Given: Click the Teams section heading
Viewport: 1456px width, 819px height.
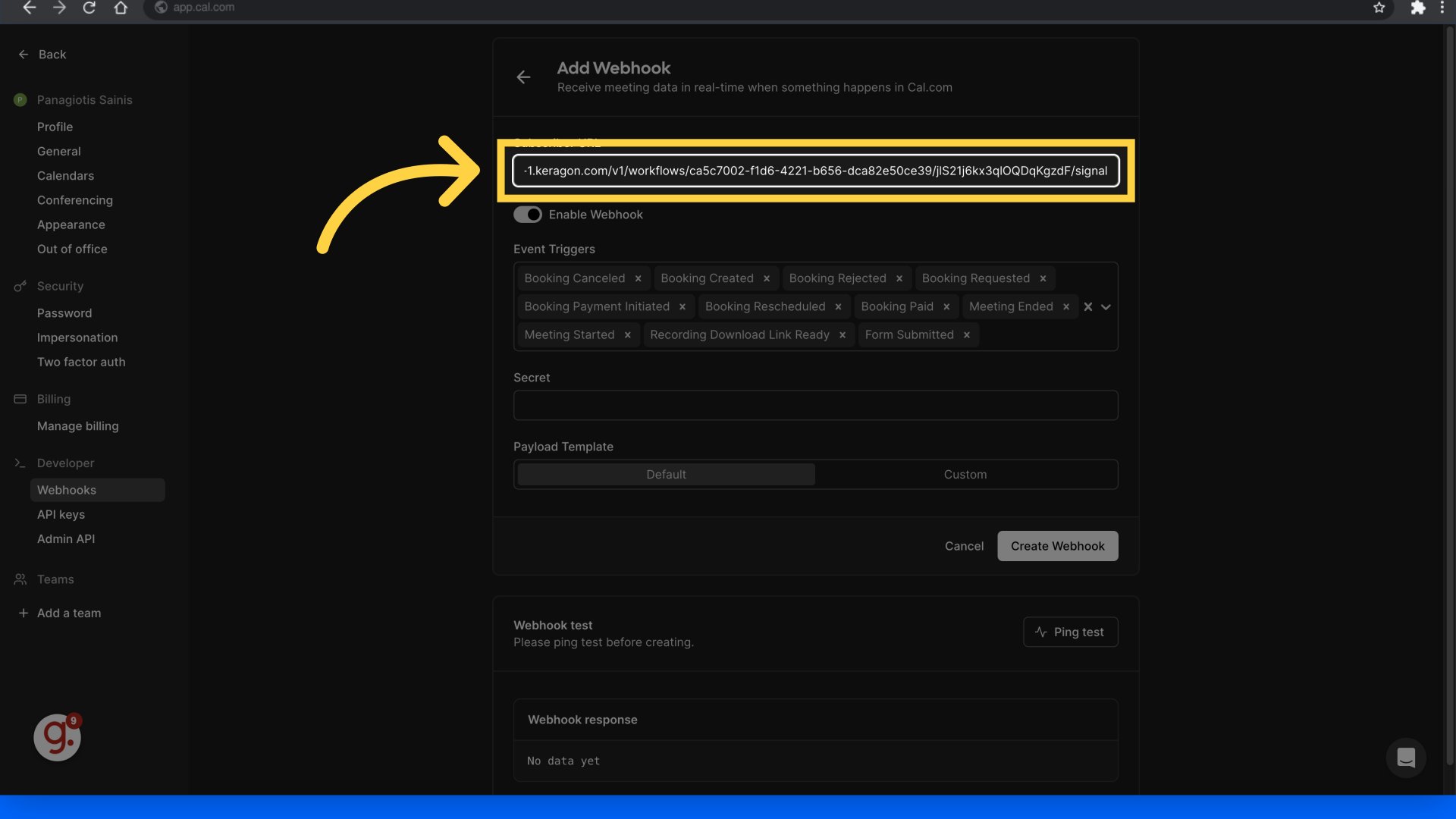Looking at the screenshot, I should coord(55,579).
